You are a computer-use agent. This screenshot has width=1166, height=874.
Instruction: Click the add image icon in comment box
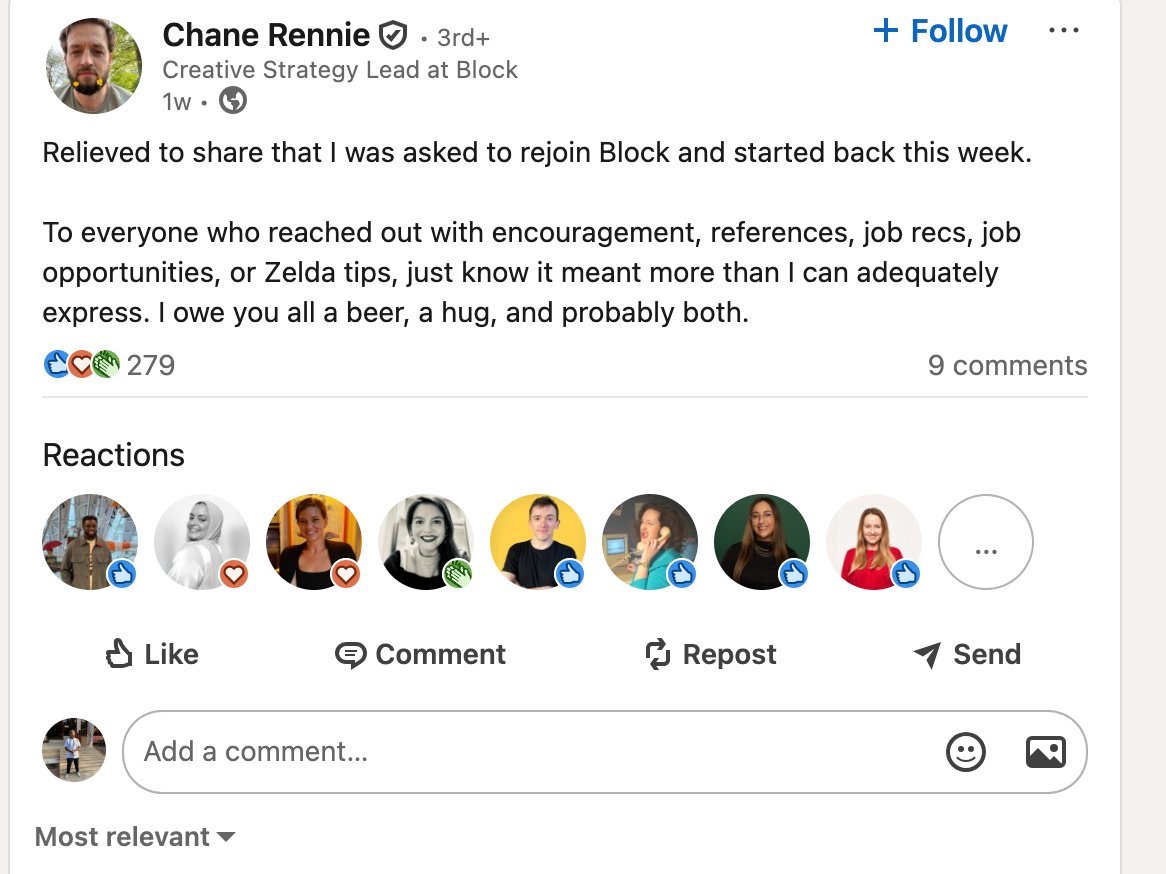coord(1045,752)
